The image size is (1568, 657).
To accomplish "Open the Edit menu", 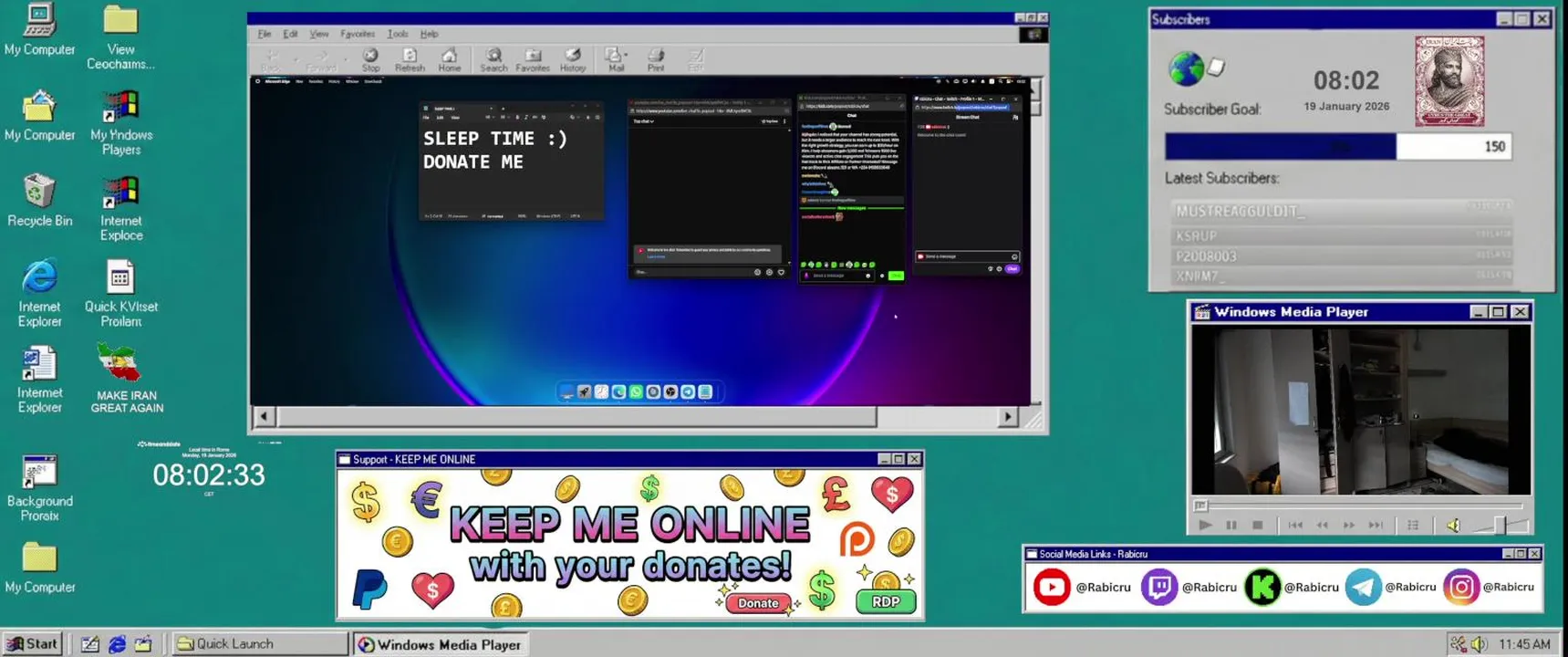I will (x=290, y=34).
